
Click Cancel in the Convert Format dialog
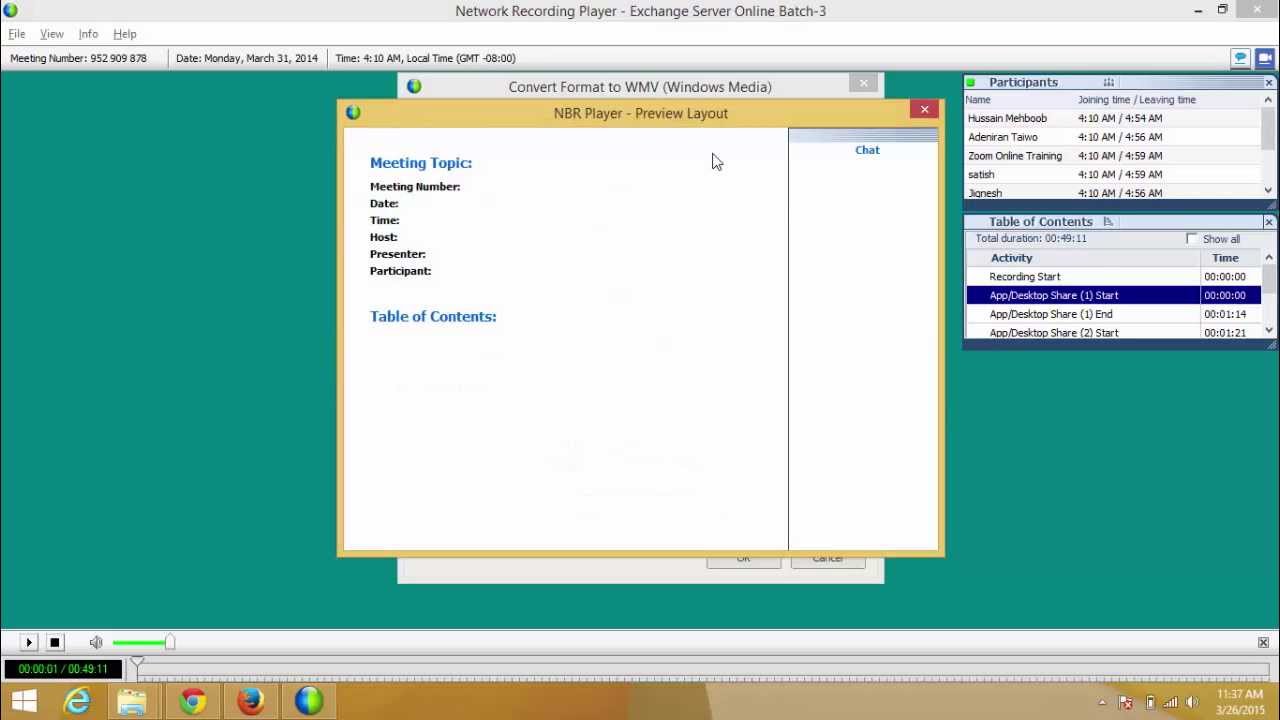pos(828,560)
